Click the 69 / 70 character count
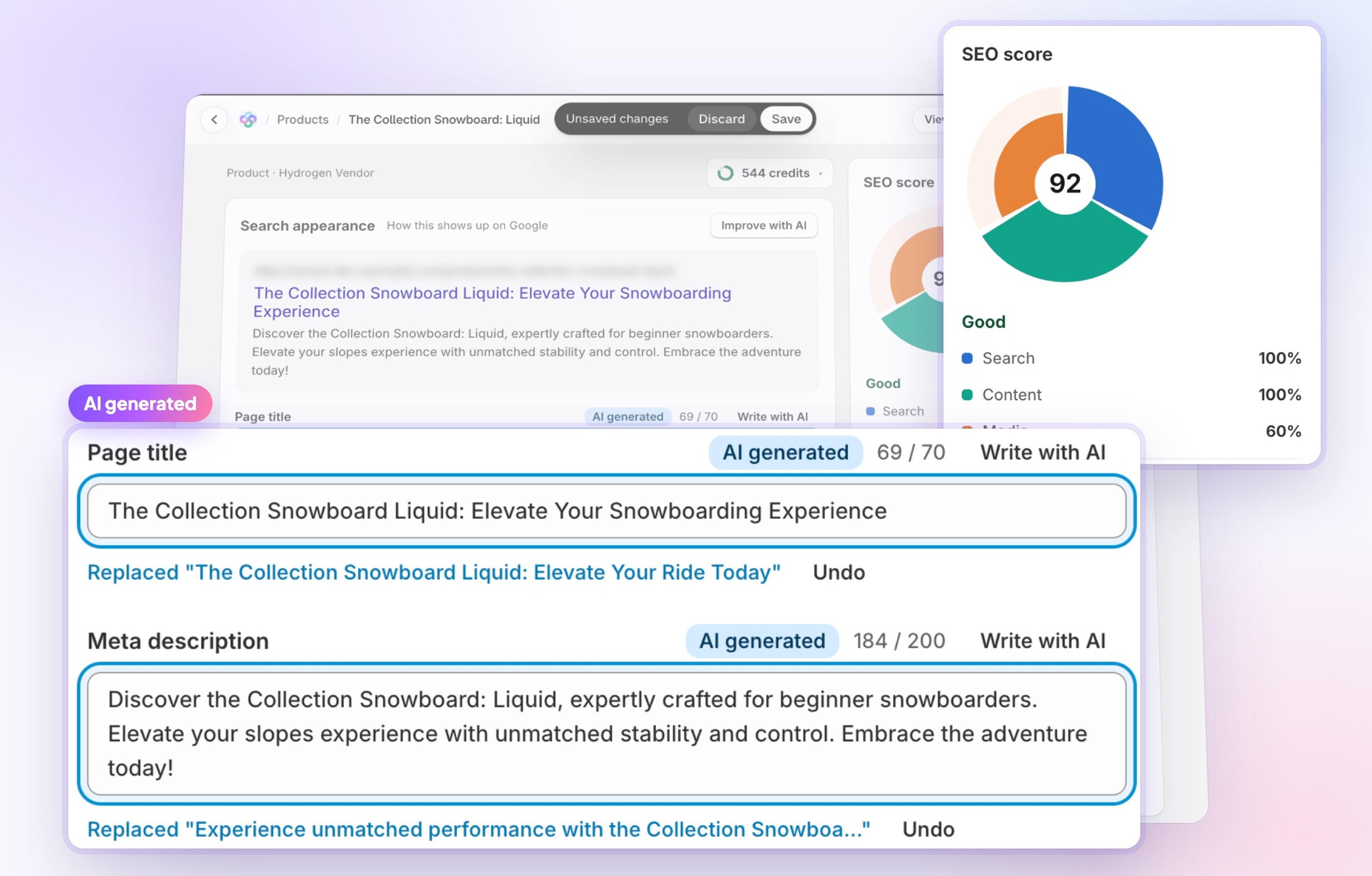 coord(910,452)
